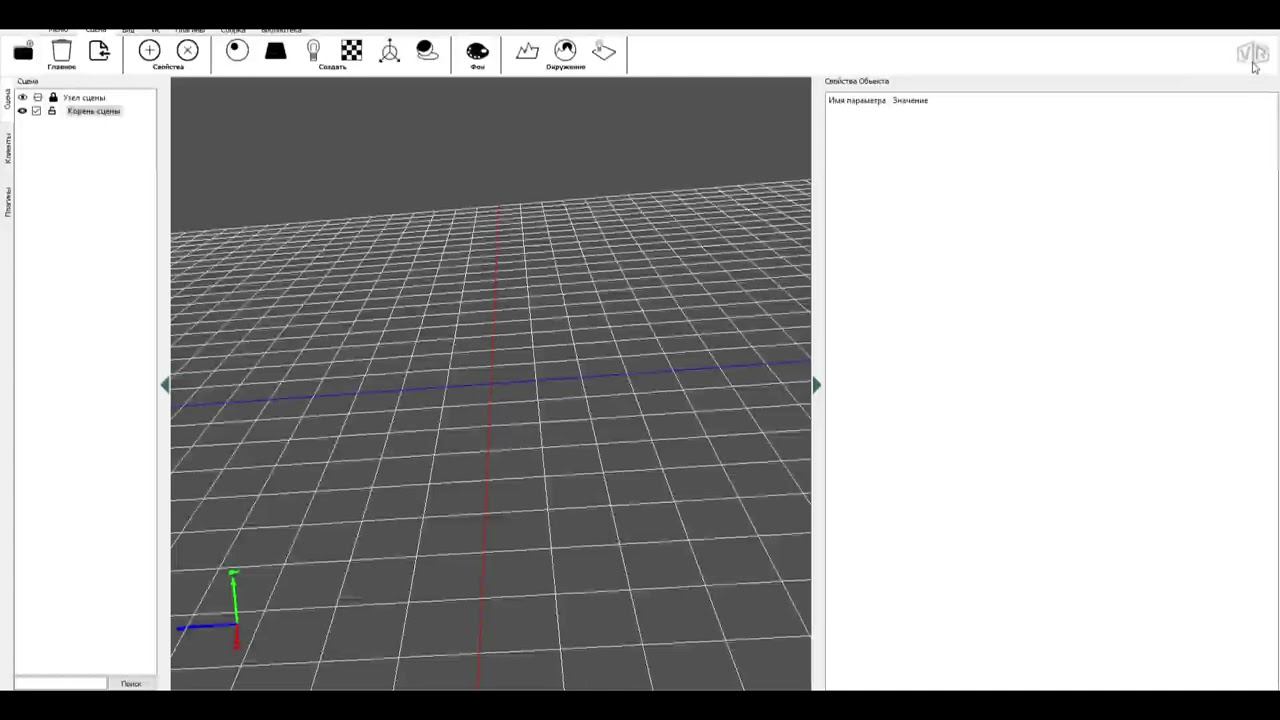Collapse left panel with viewport arrow
The height and width of the screenshot is (720, 1280).
tap(165, 385)
